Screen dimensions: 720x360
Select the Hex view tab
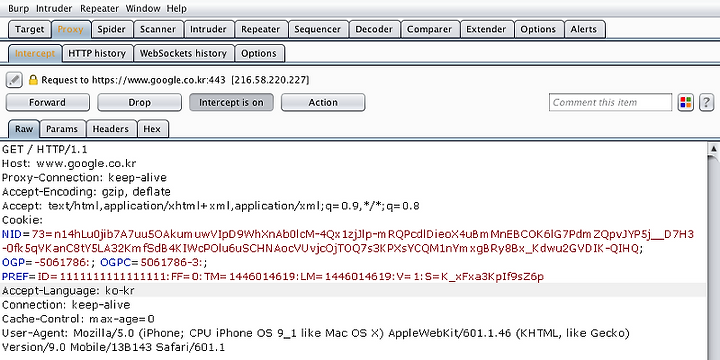click(x=152, y=129)
